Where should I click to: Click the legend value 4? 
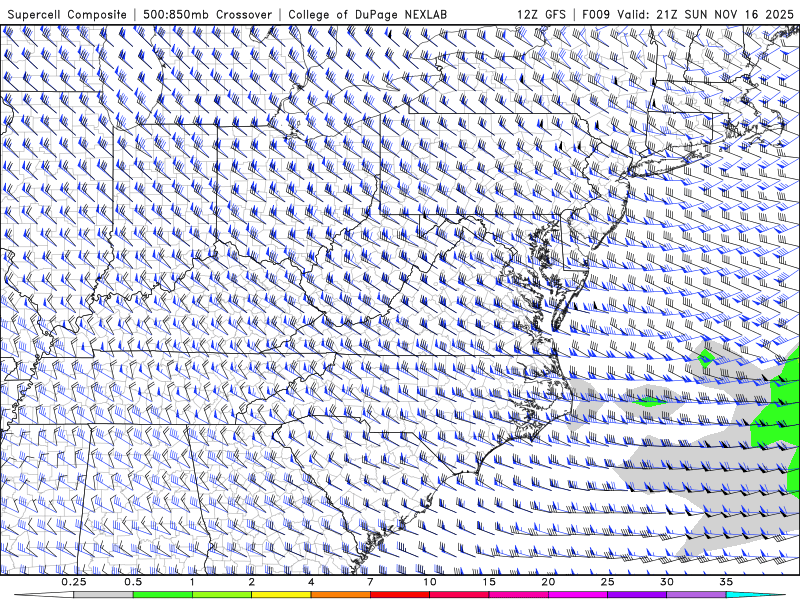(x=311, y=582)
